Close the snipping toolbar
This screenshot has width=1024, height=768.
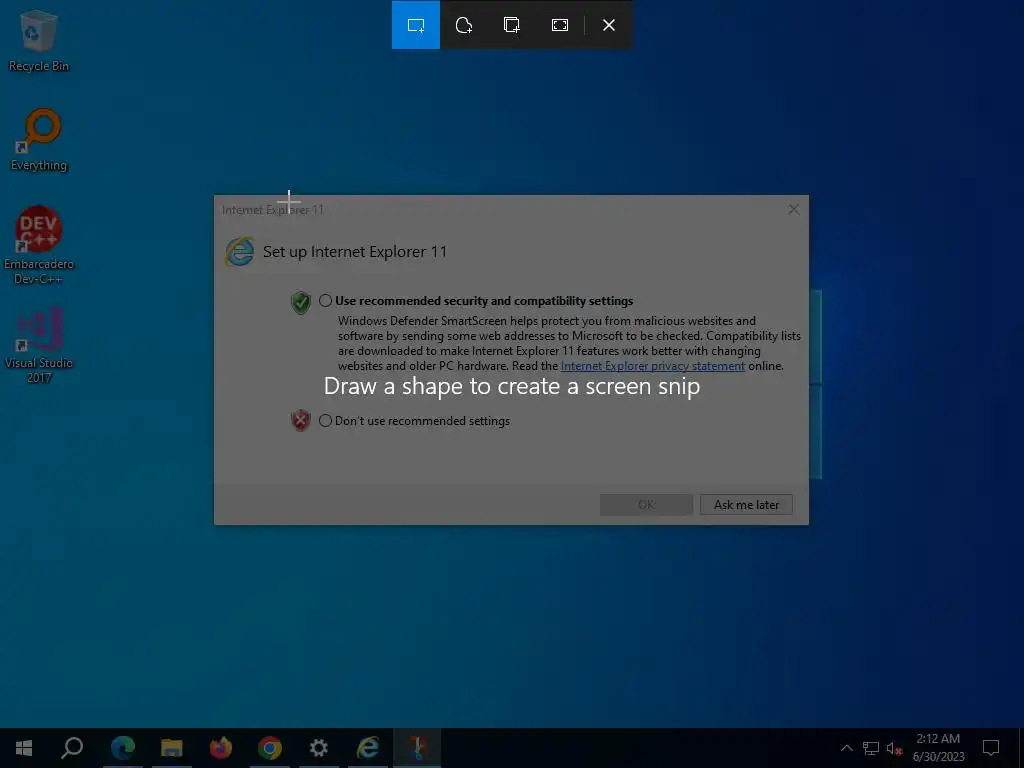click(609, 25)
